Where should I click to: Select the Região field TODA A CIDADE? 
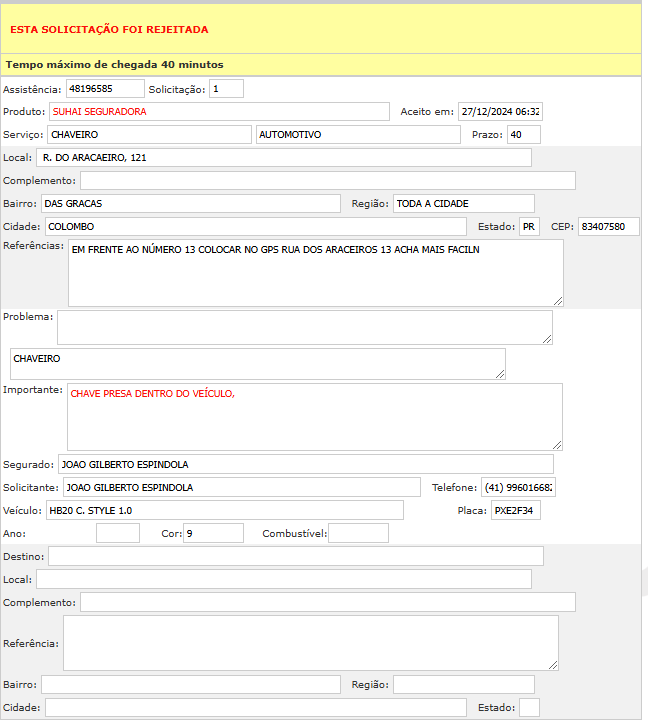pos(463,203)
